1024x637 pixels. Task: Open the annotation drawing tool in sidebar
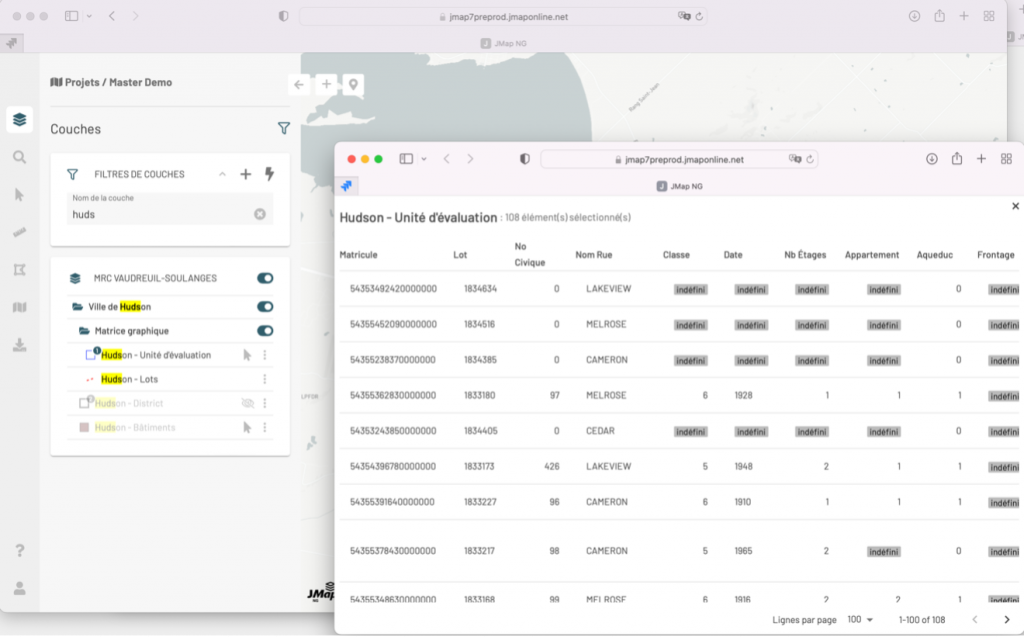pyautogui.click(x=20, y=270)
